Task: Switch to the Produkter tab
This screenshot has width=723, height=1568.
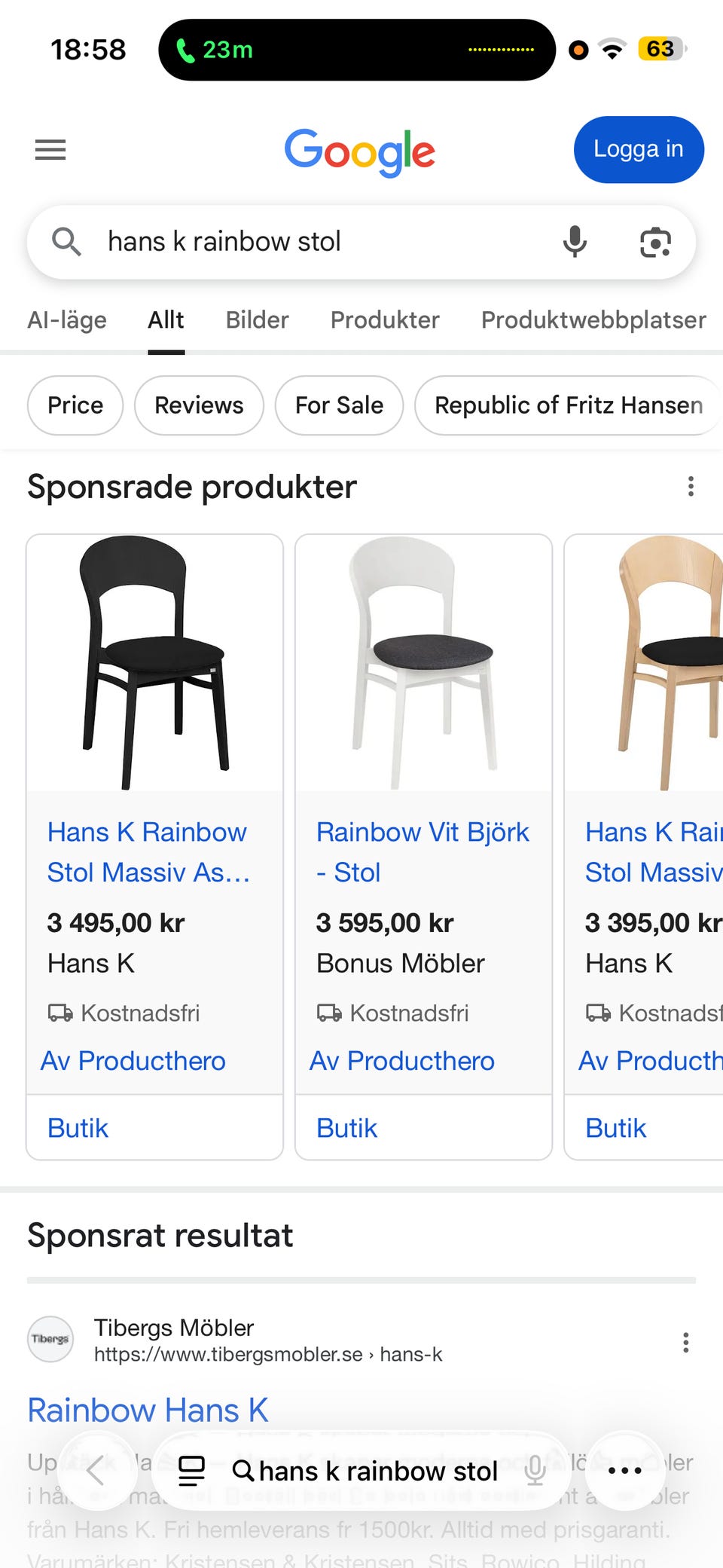Action: (x=385, y=320)
